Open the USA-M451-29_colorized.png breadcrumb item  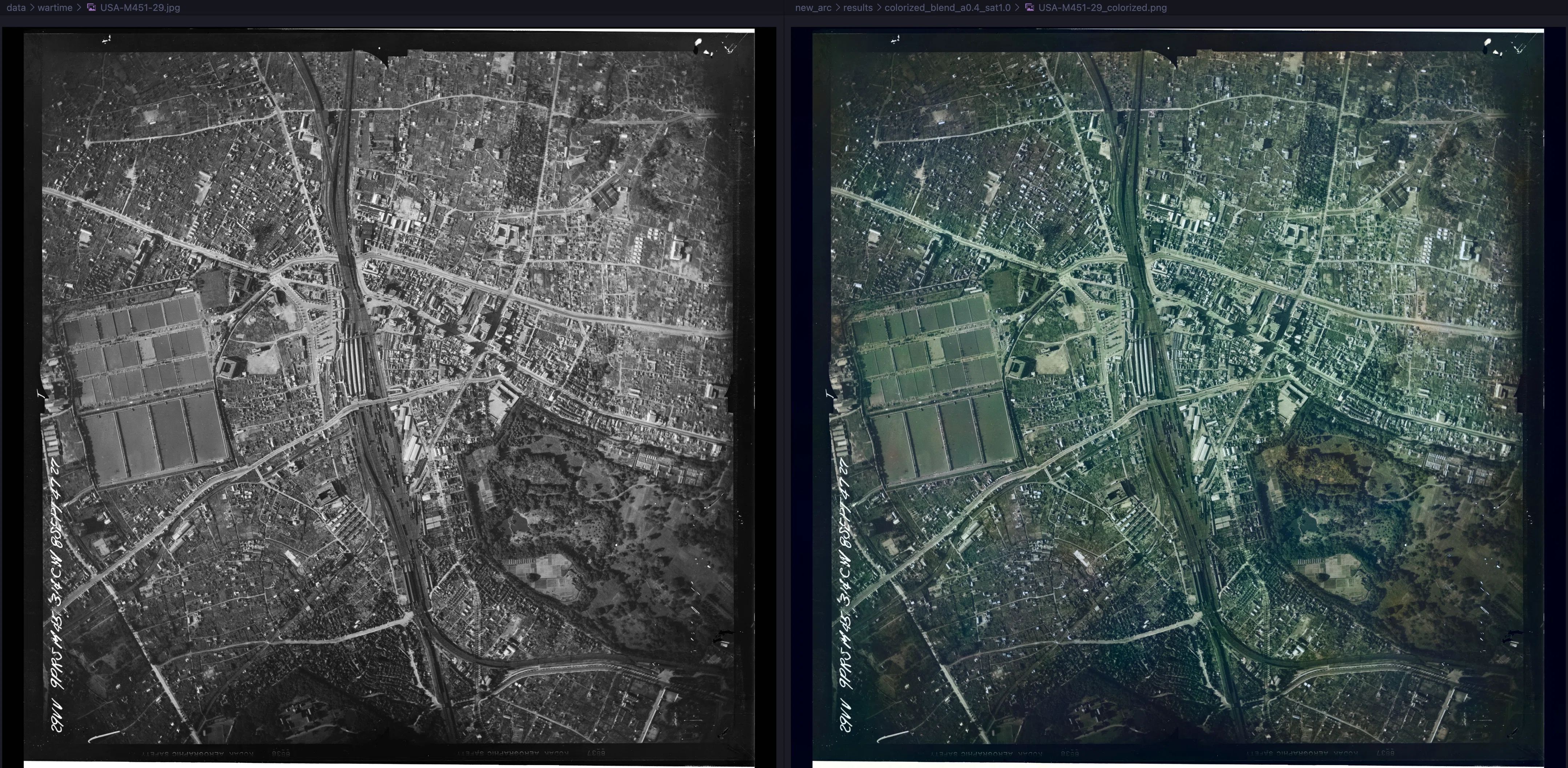click(1102, 8)
